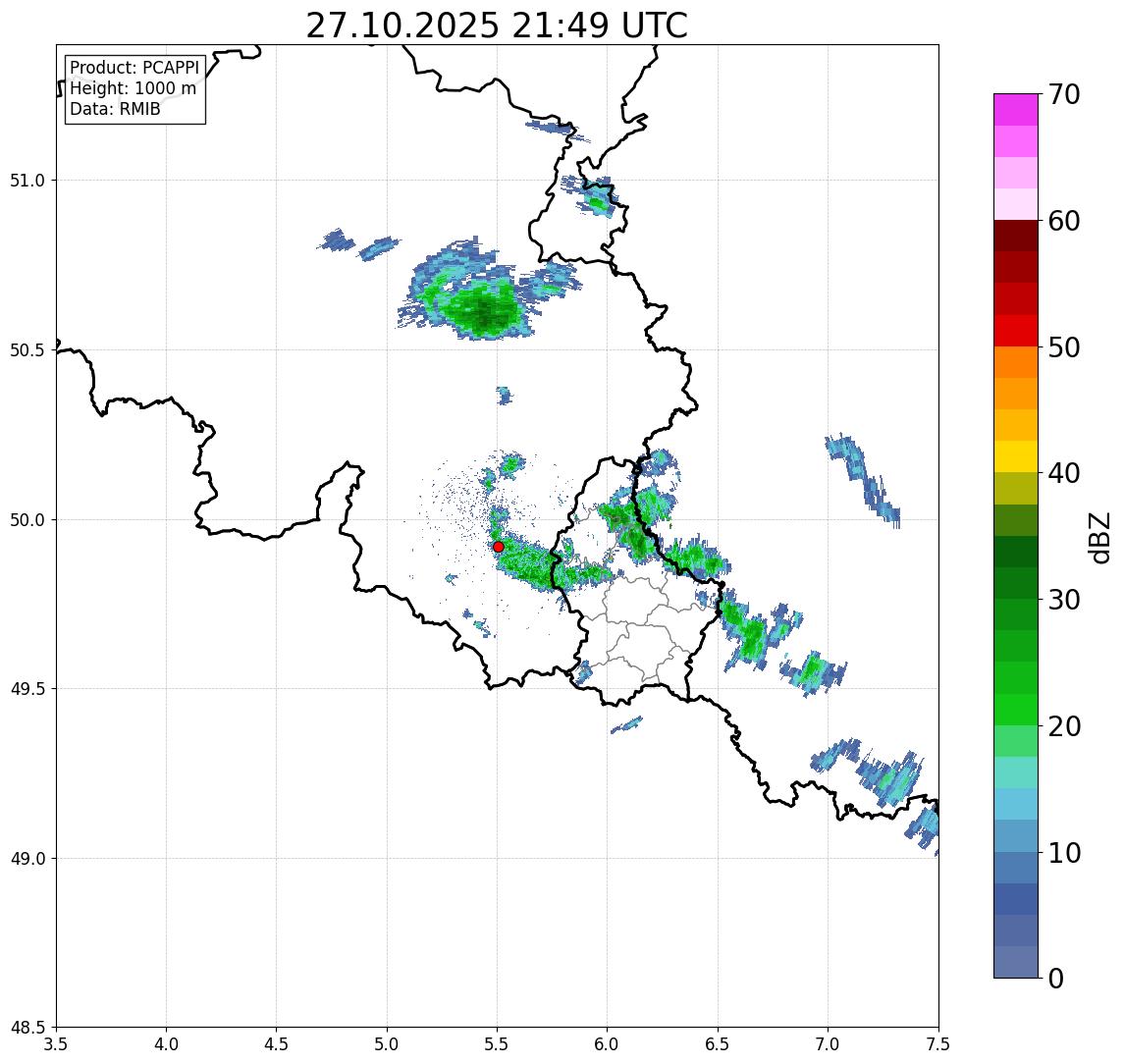Click the 'Product: PCAPPI' legend line
Viewport: 1124px width, 1064px height.
point(134,68)
